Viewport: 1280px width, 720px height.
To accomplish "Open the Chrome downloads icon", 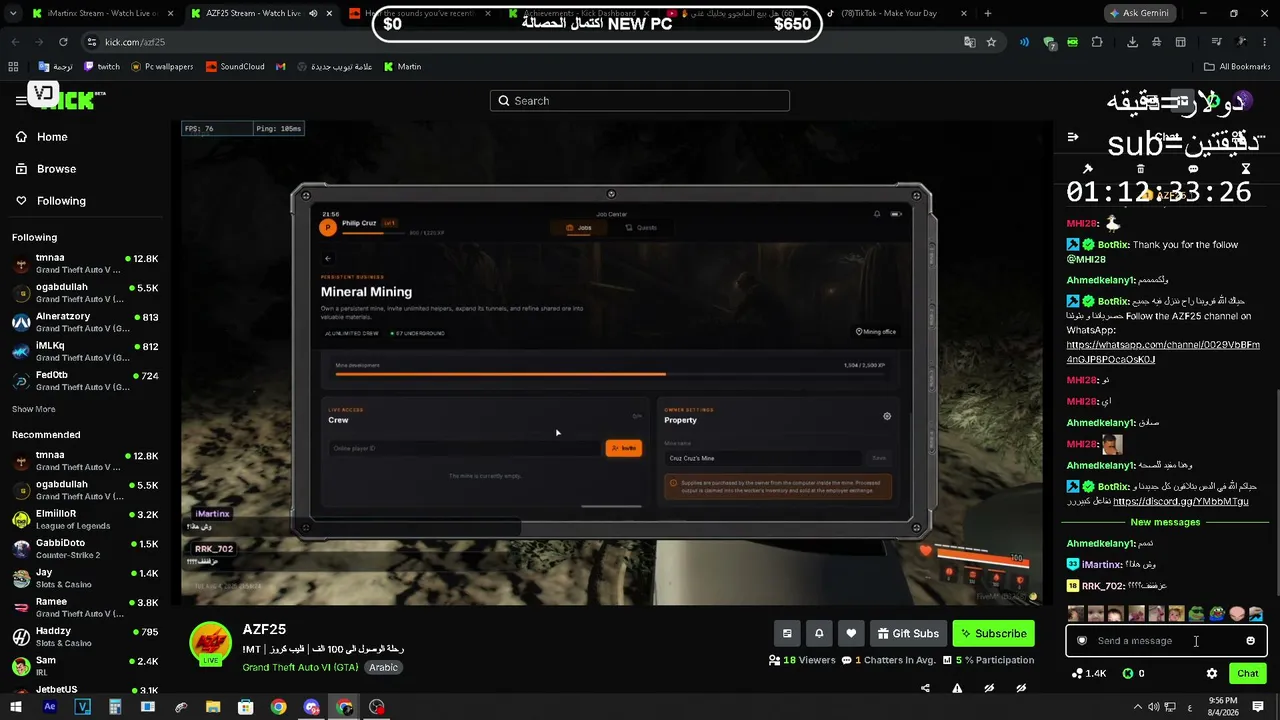I will pyautogui.click(x=1132, y=42).
